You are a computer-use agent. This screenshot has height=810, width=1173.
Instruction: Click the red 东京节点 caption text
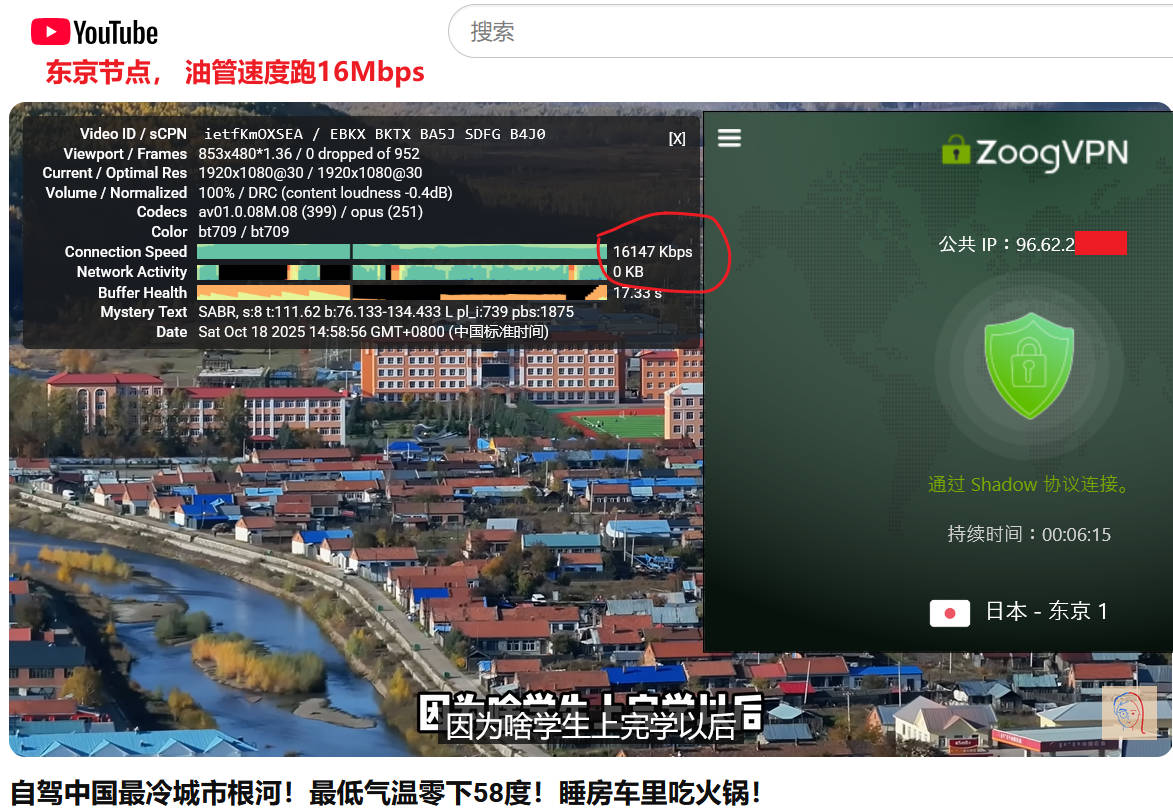[x=235, y=73]
